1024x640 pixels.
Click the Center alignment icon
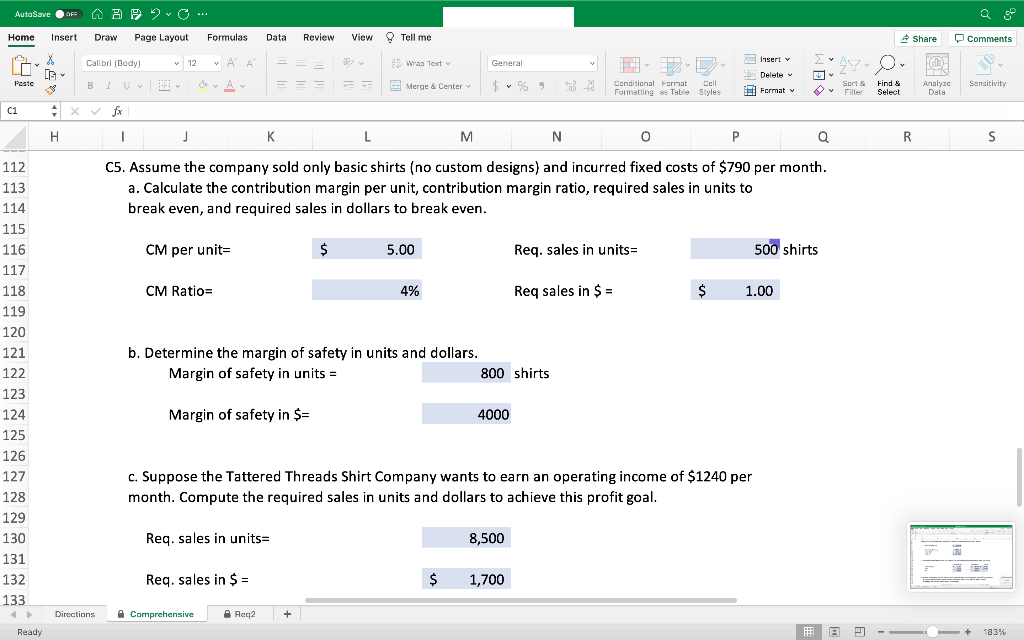tap(300, 85)
